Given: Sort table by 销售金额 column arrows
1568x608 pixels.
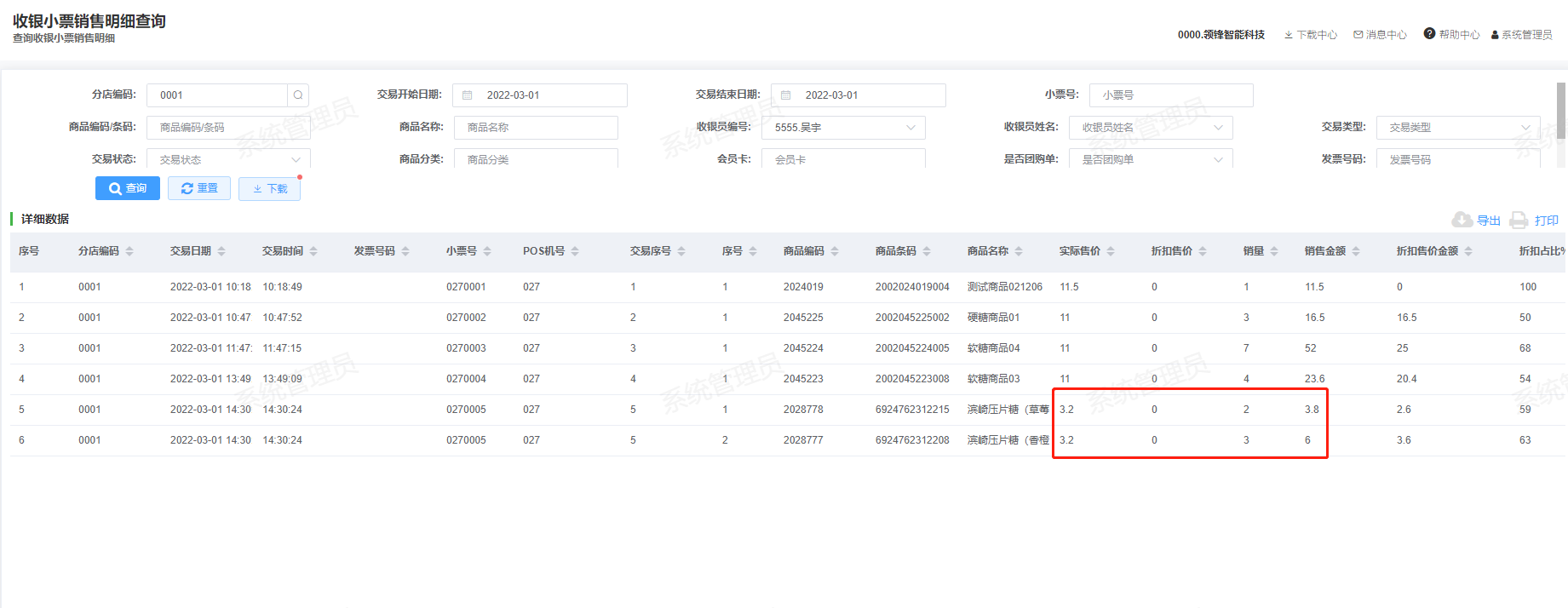Looking at the screenshot, I should [x=1356, y=251].
